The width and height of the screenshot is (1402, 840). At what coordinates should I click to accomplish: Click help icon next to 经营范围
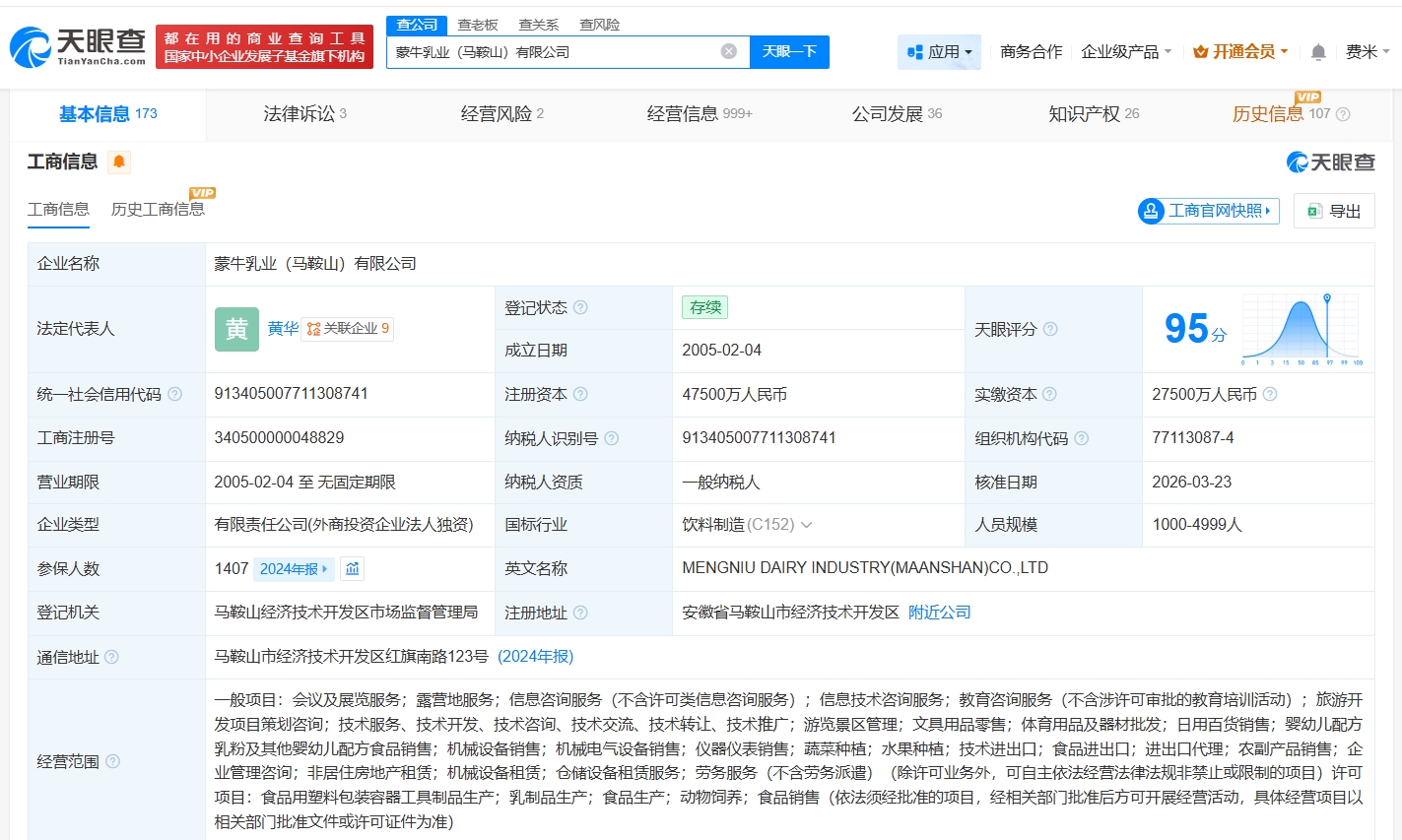113,761
